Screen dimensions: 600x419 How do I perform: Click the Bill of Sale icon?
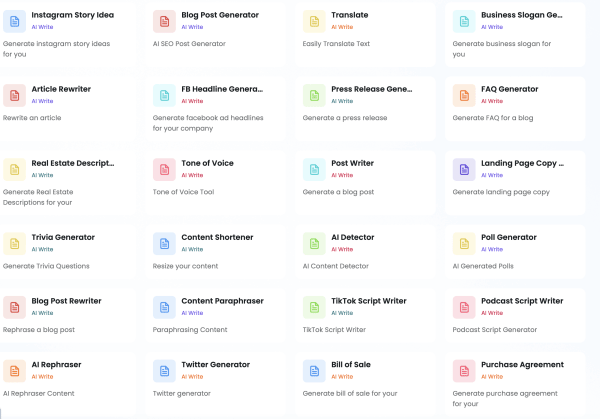click(x=314, y=371)
